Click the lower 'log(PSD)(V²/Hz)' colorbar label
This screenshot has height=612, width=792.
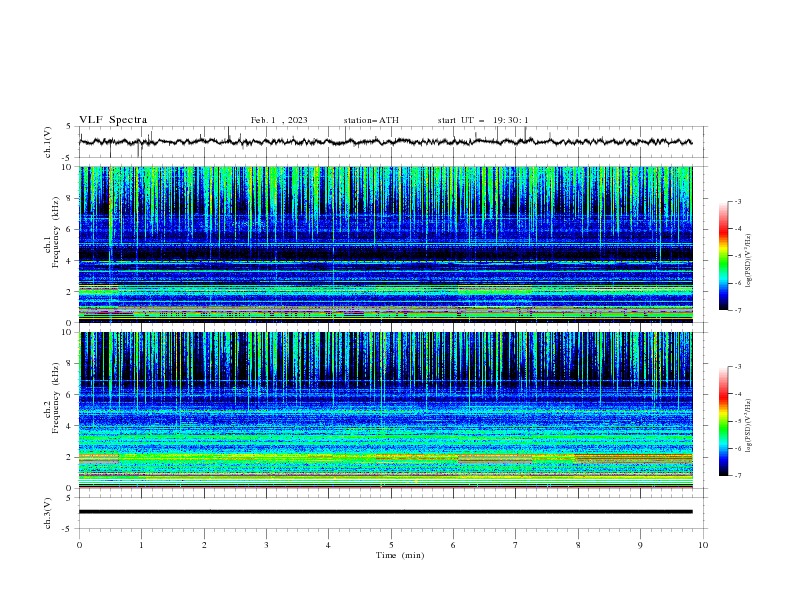(749, 426)
